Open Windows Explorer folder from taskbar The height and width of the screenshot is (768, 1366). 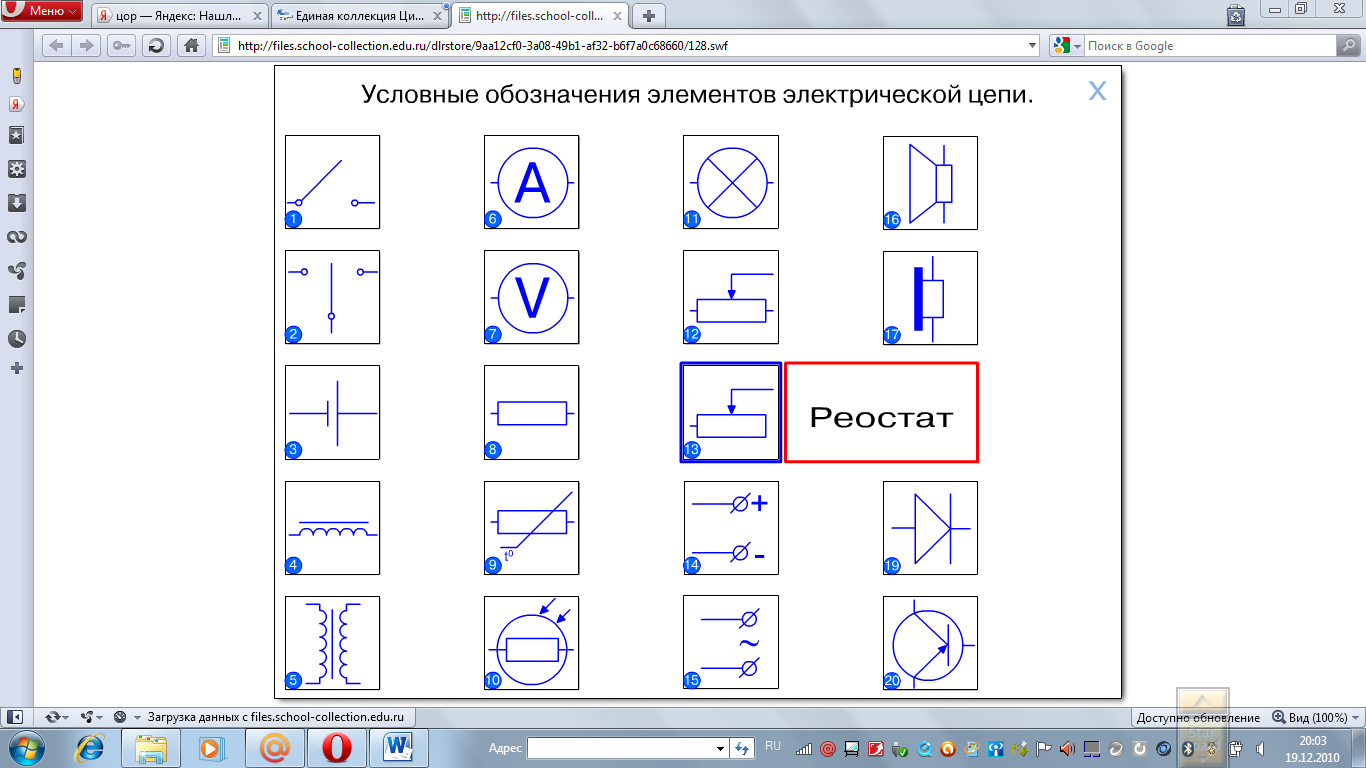point(151,747)
